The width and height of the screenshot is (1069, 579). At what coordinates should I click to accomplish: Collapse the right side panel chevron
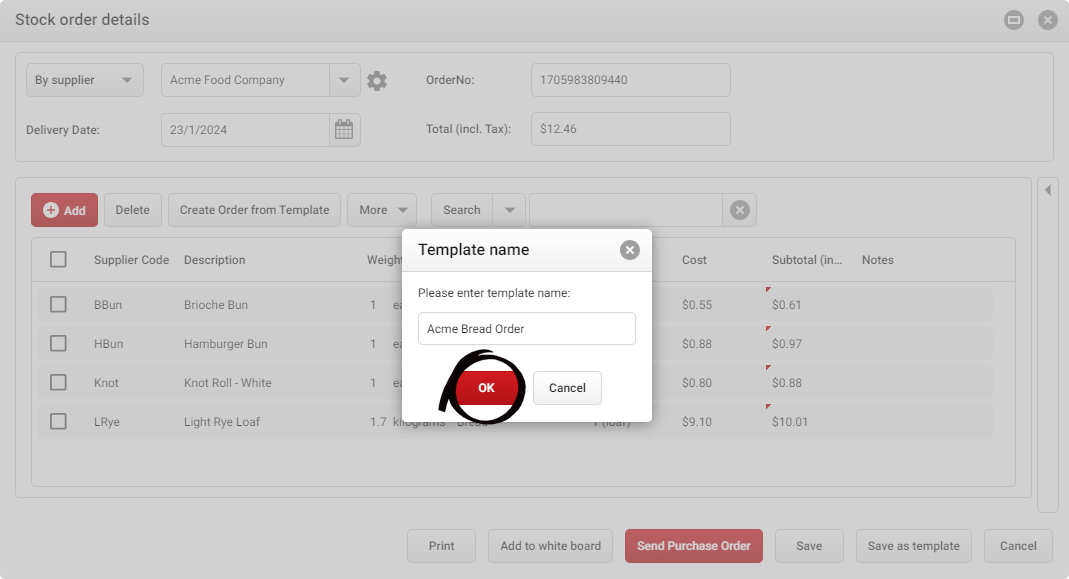click(1047, 189)
